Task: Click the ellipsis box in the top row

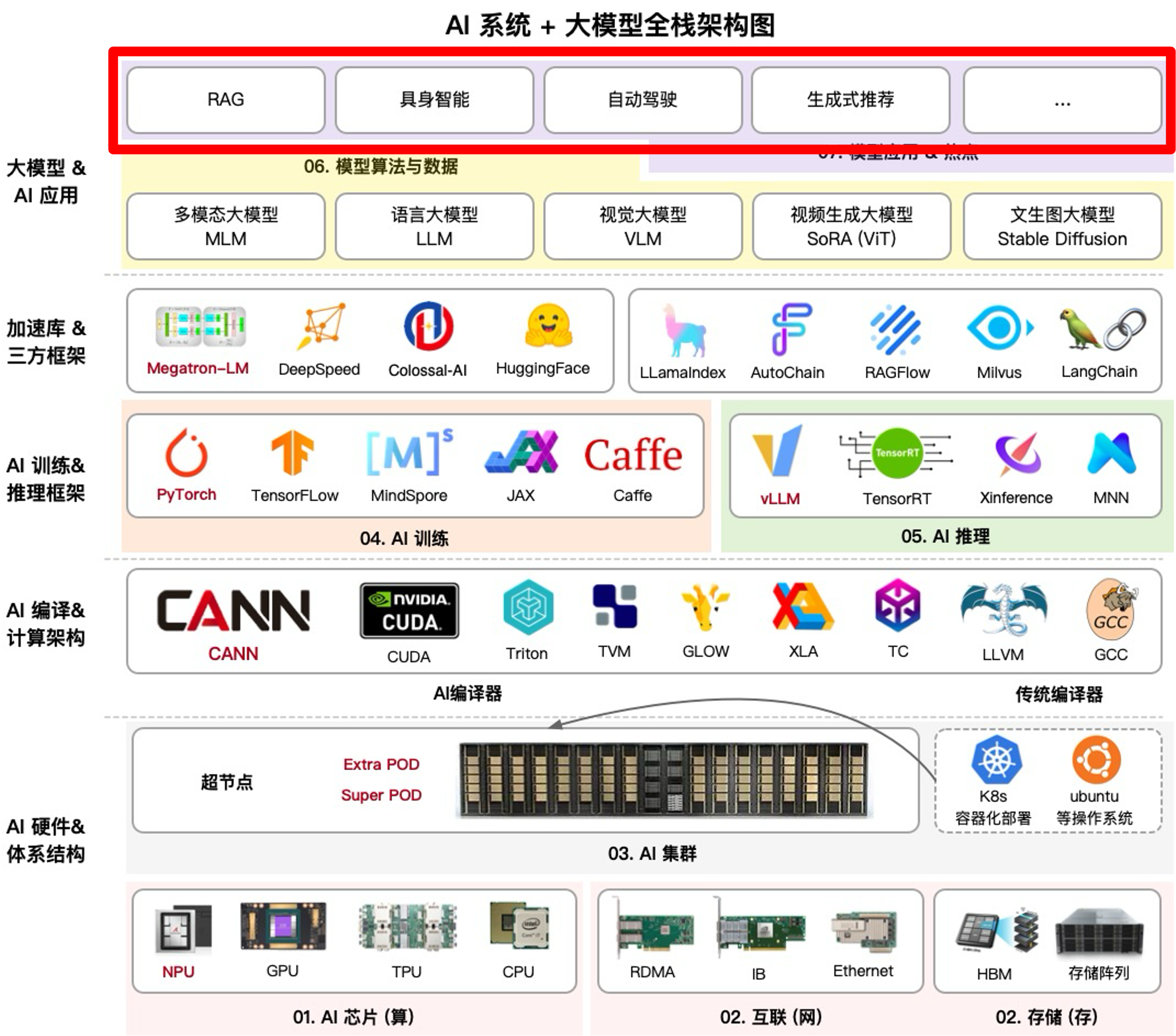Action: (x=1061, y=99)
